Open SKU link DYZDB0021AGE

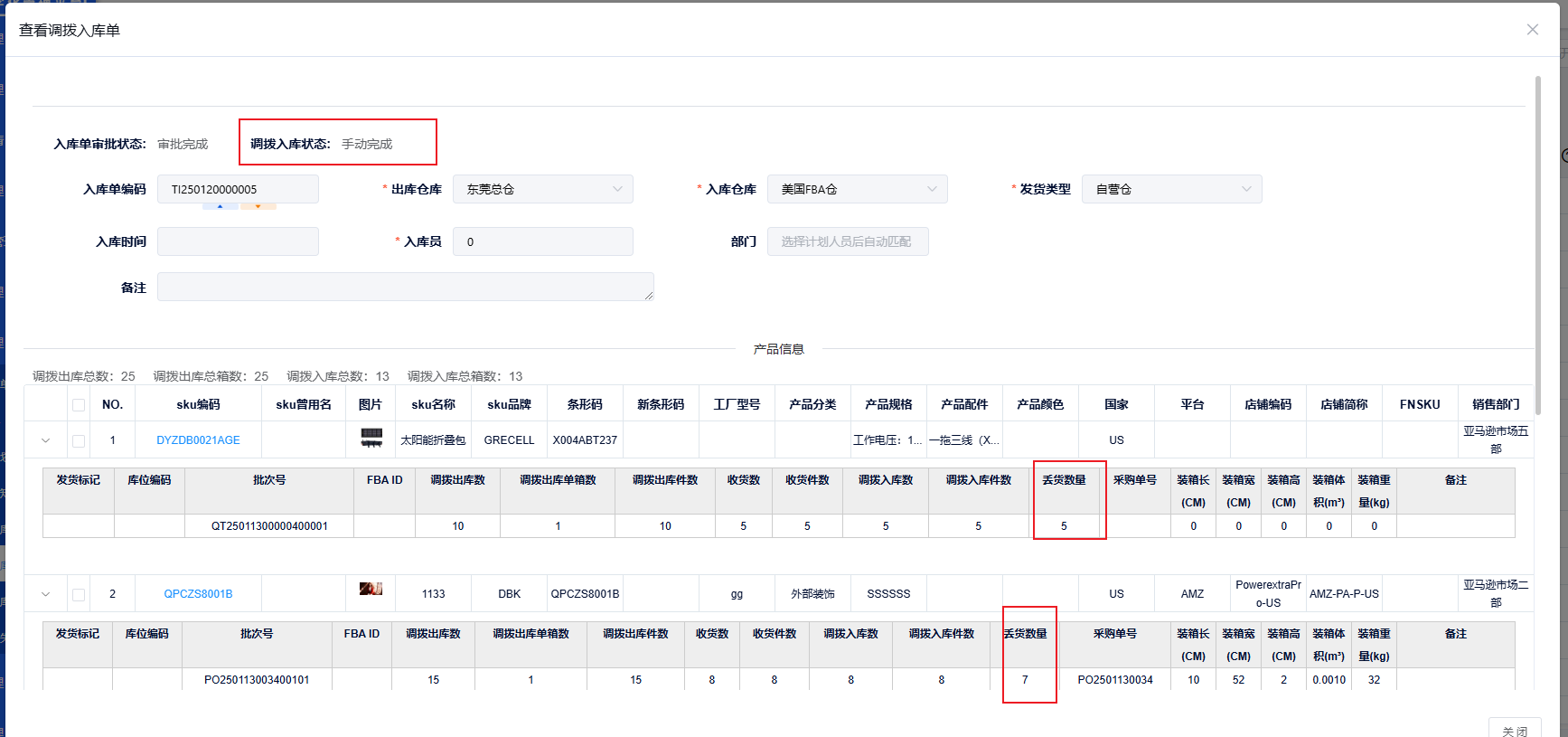198,440
